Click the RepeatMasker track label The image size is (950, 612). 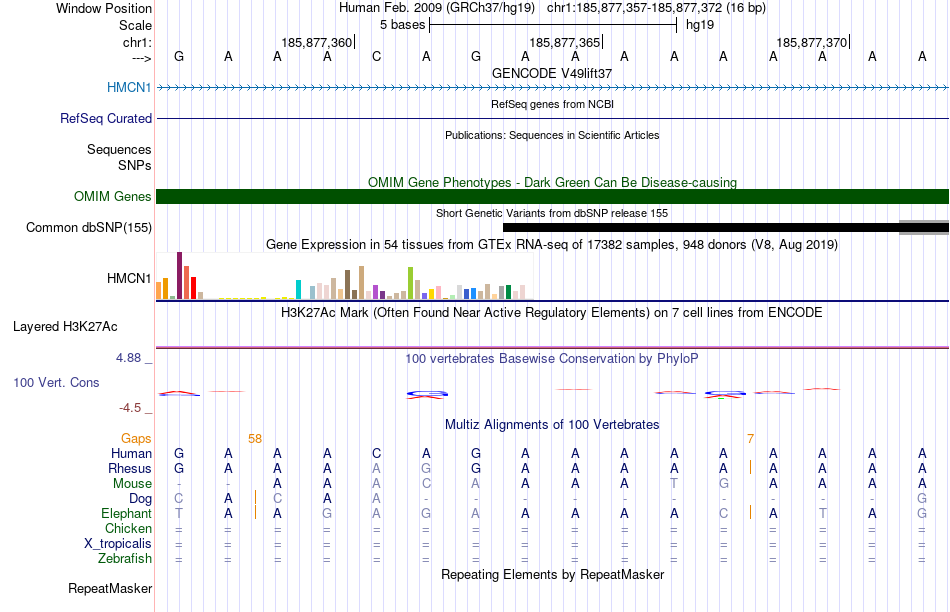coord(110,588)
